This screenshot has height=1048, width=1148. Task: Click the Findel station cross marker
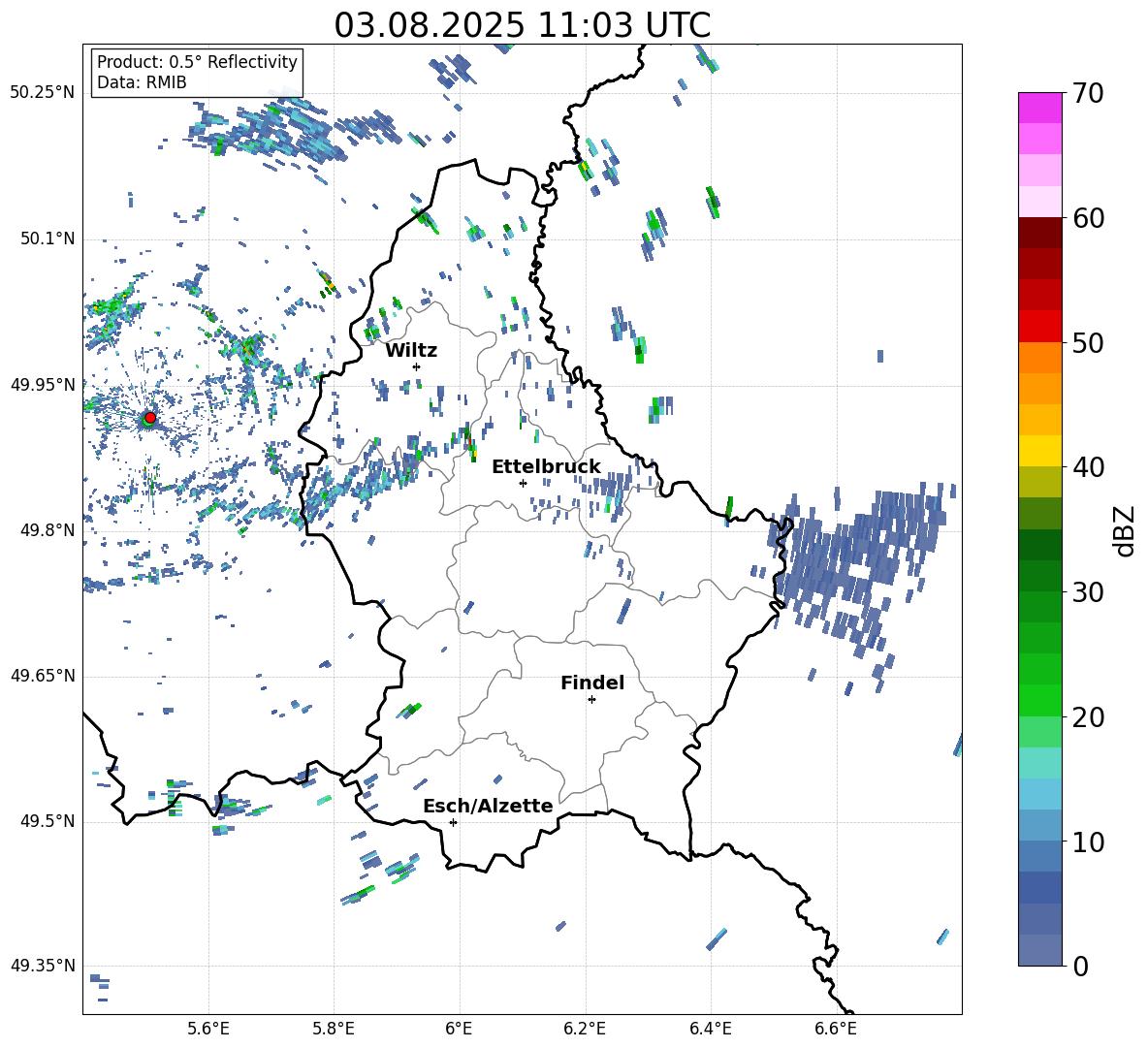591,700
